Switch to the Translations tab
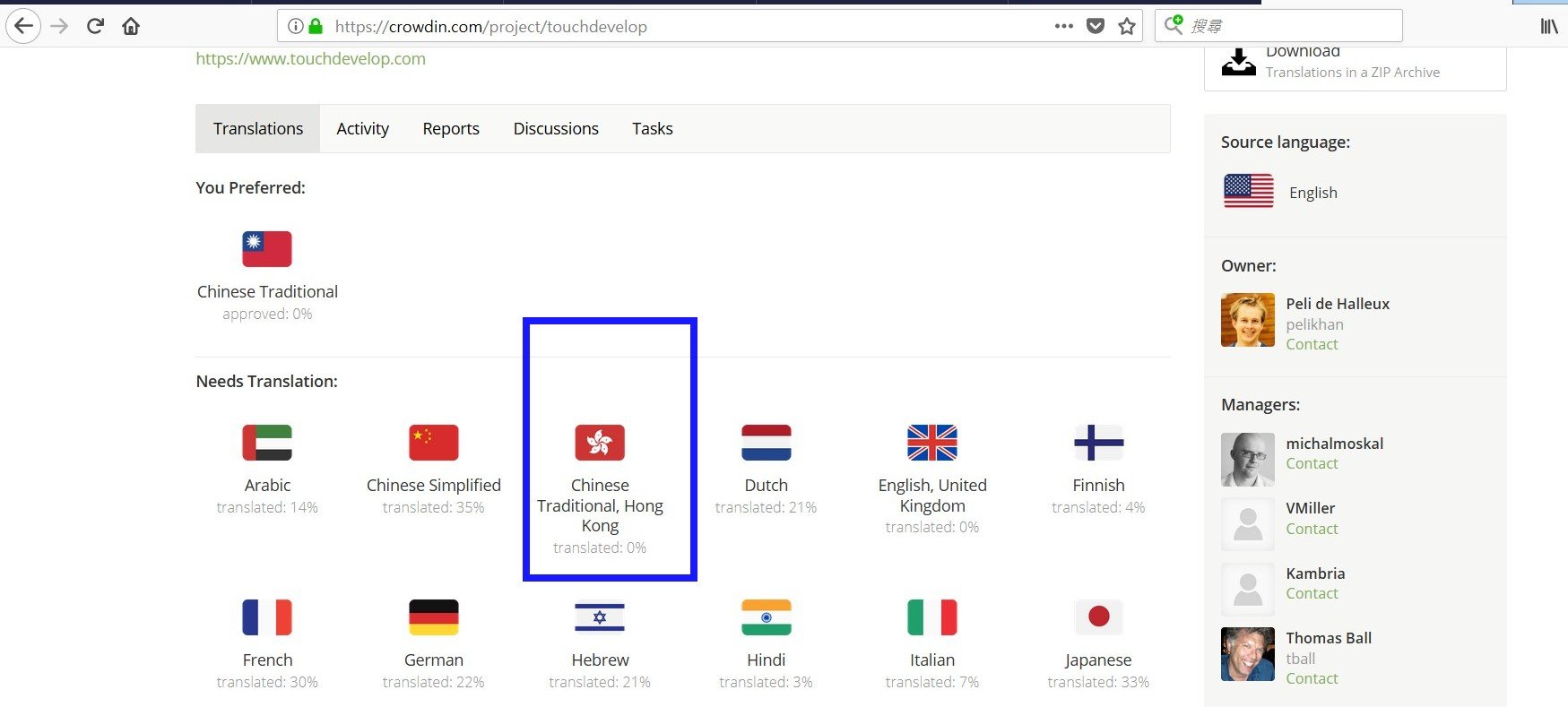1568x707 pixels. pos(258,129)
